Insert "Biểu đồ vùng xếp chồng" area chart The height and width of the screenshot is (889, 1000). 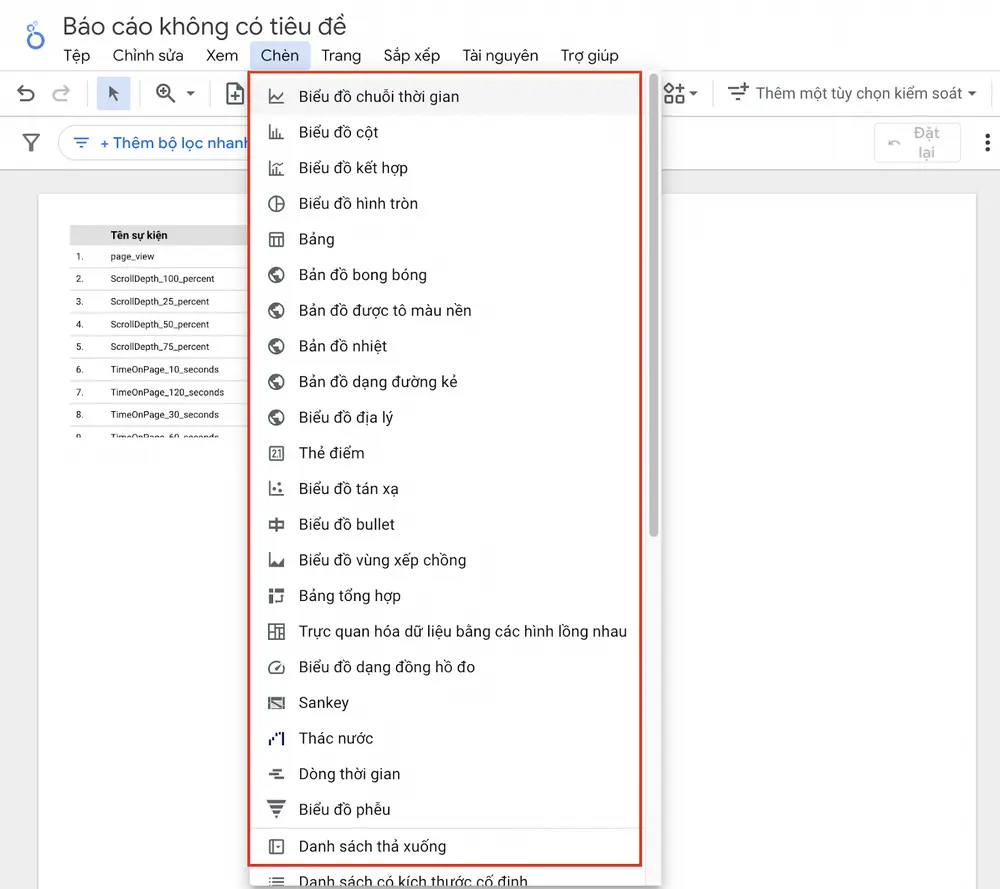tap(445, 561)
